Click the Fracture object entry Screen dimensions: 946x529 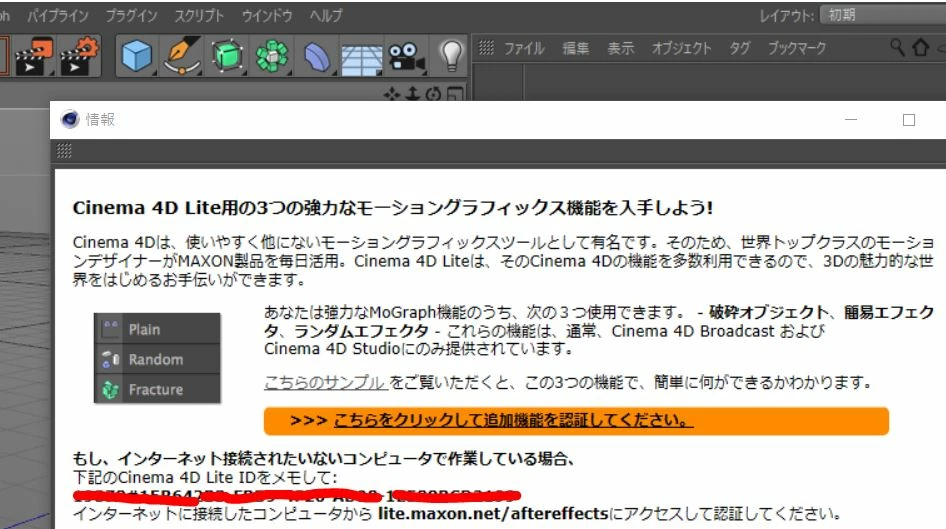[x=157, y=389]
